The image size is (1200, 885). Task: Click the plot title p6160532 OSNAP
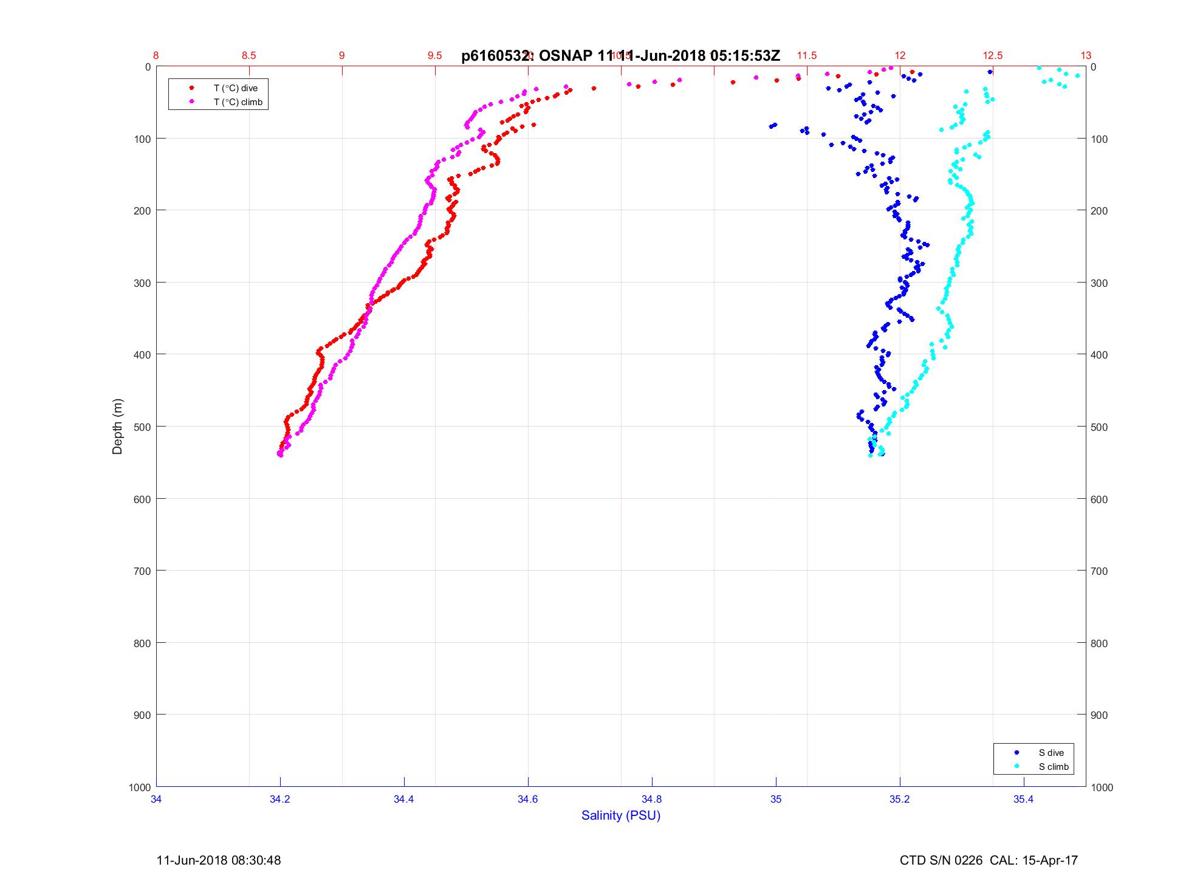[620, 56]
